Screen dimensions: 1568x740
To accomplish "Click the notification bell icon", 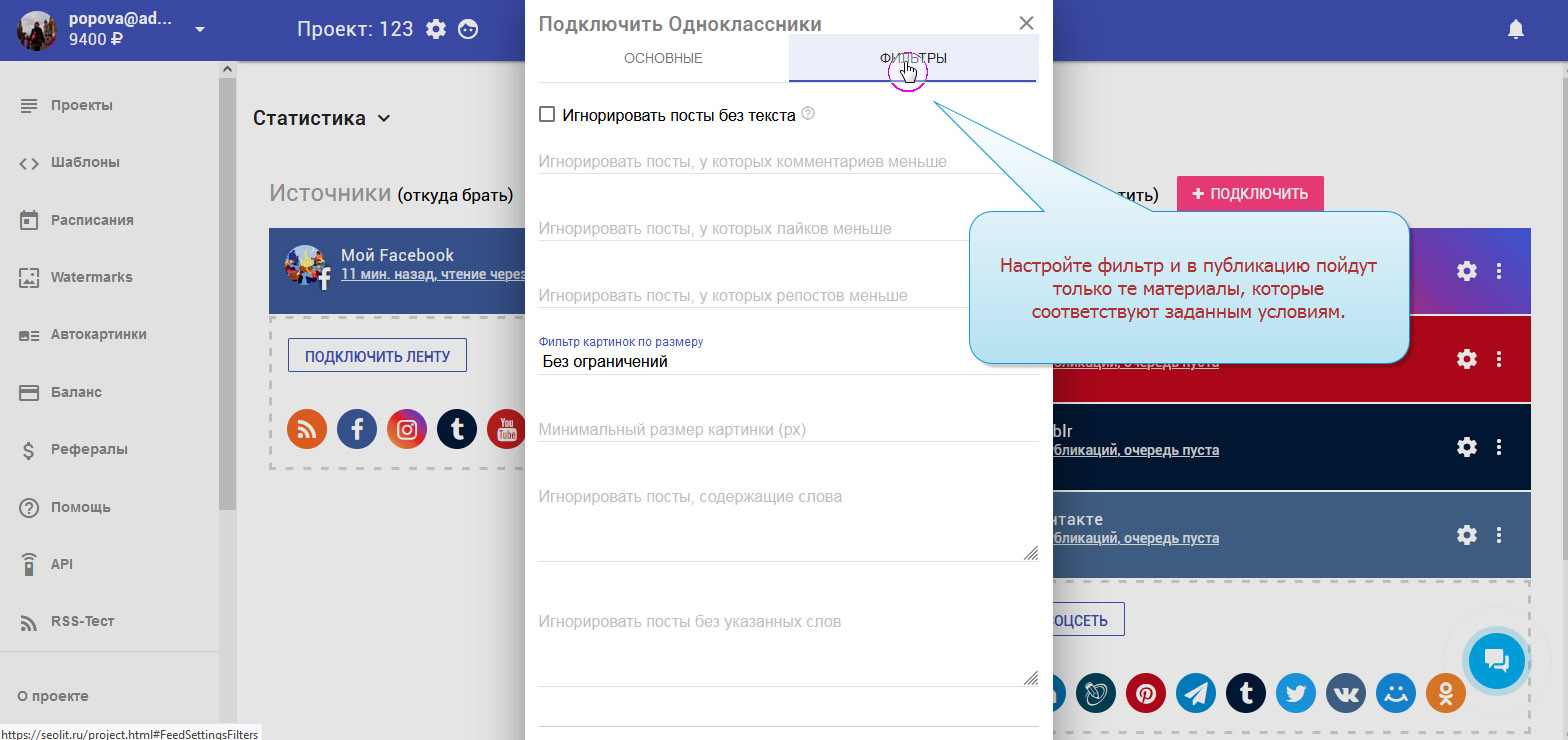I will tap(1515, 30).
